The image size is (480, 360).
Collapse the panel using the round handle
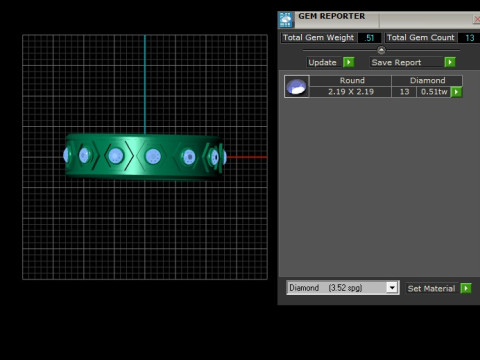click(381, 50)
